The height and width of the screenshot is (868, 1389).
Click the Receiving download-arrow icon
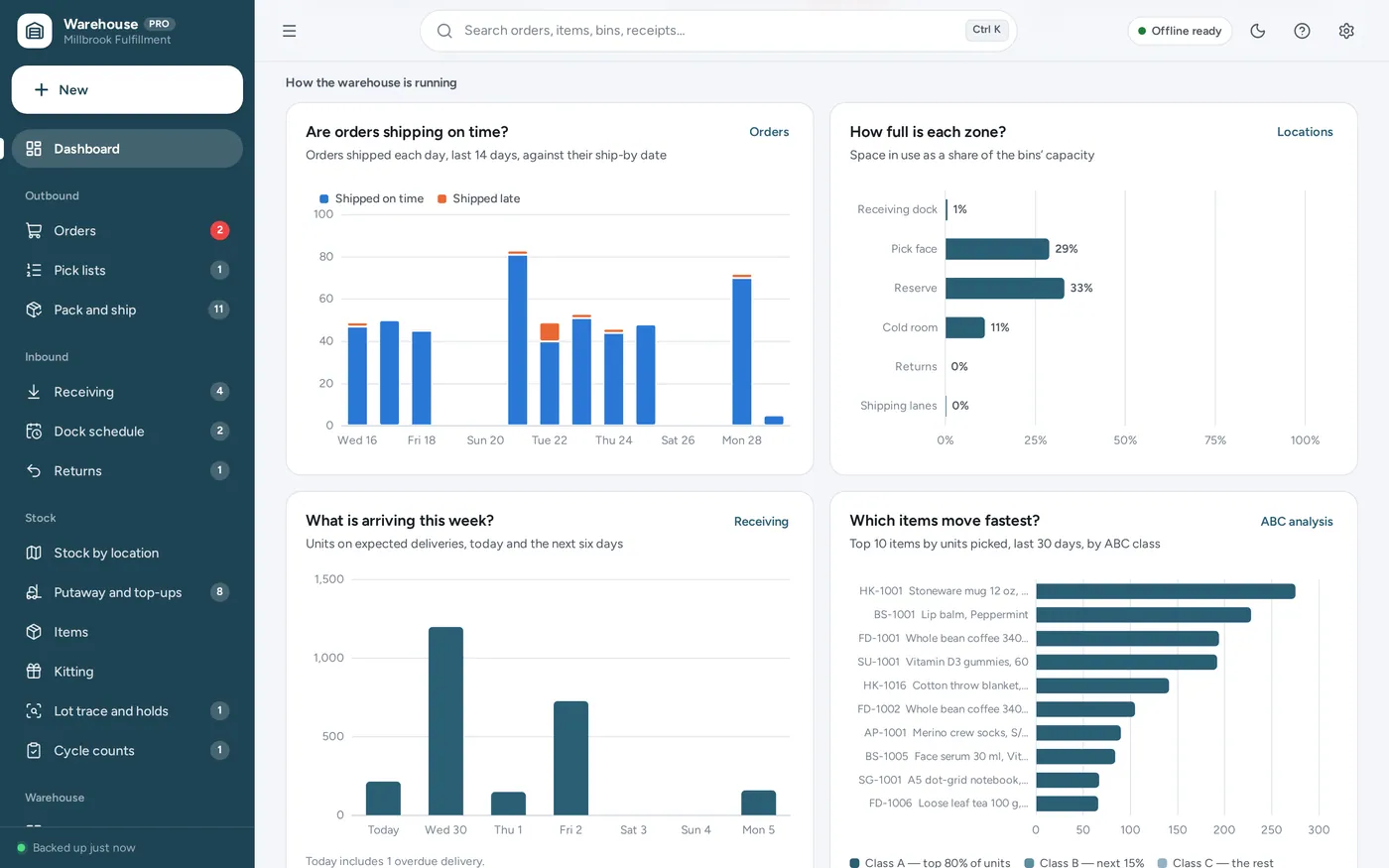pyautogui.click(x=34, y=392)
